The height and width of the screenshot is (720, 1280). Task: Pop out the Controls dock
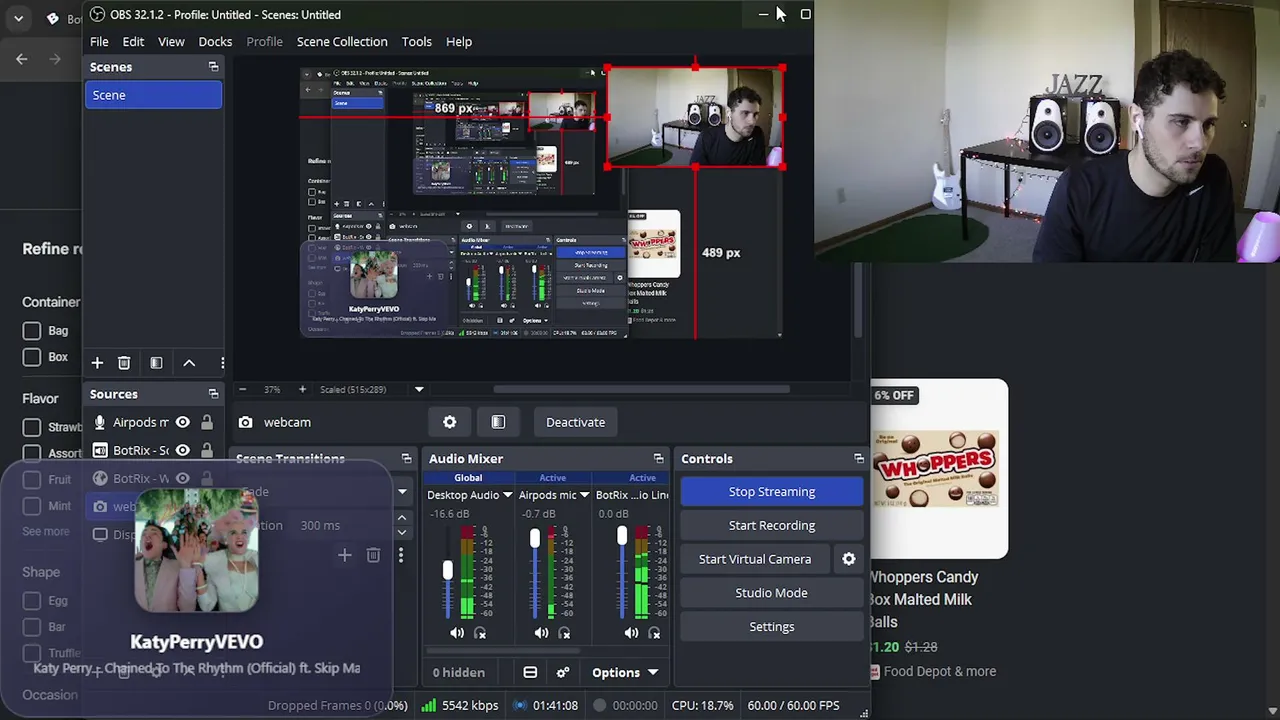tap(859, 459)
